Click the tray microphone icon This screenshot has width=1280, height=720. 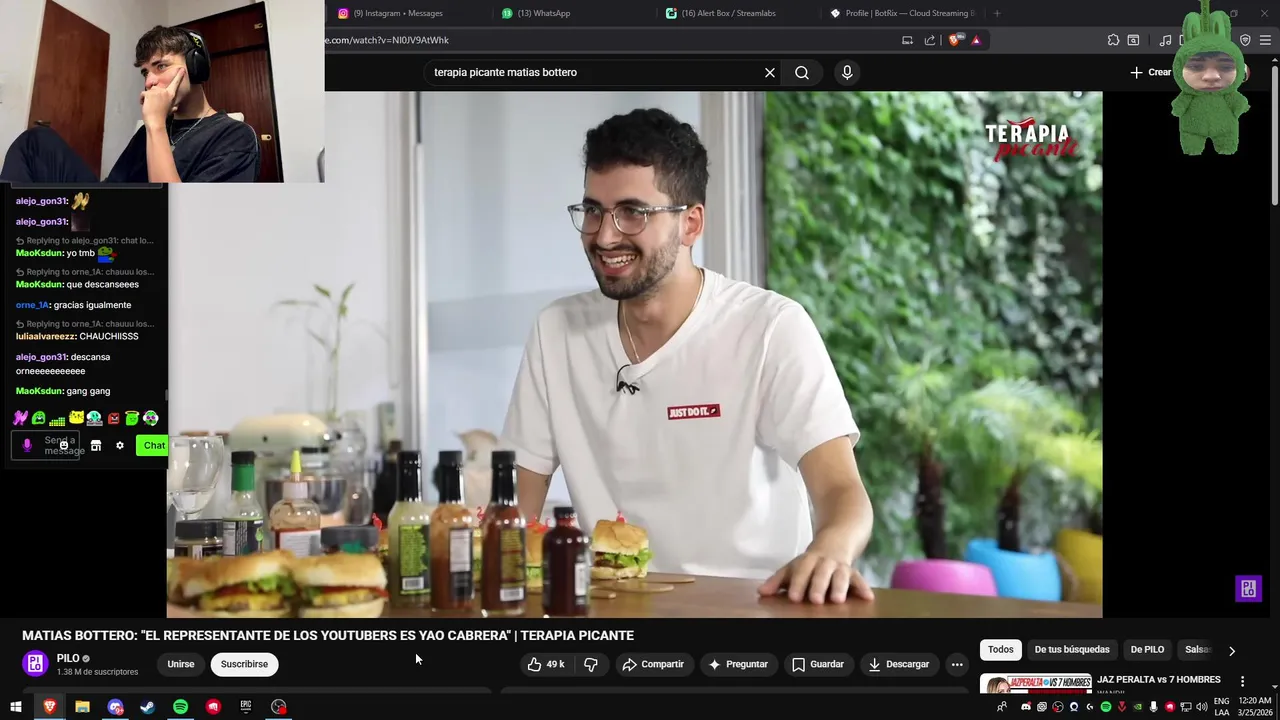coord(1153,707)
